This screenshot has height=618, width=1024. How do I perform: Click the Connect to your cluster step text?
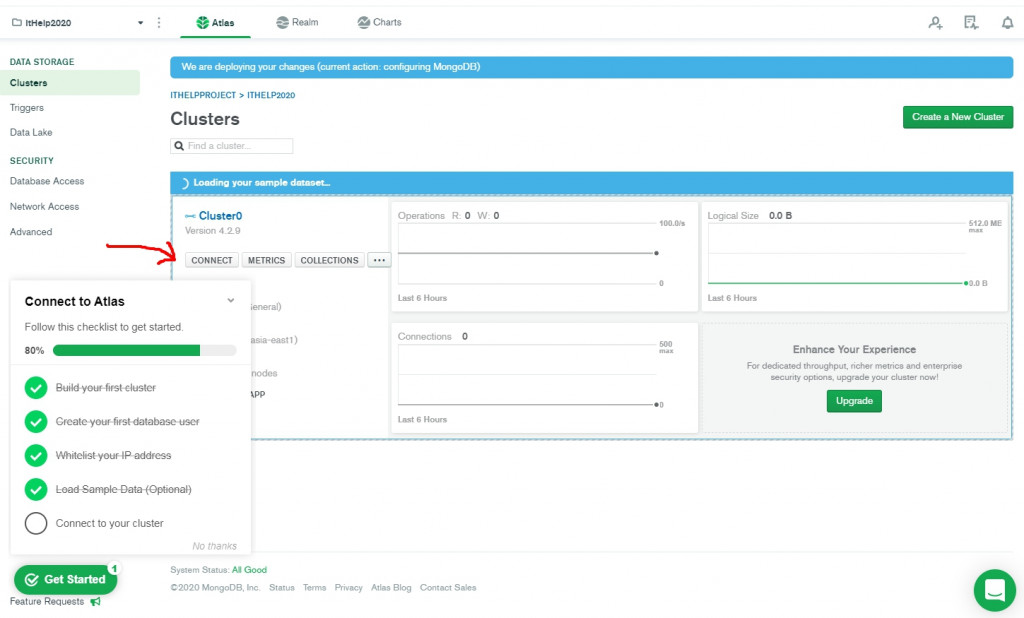point(110,523)
